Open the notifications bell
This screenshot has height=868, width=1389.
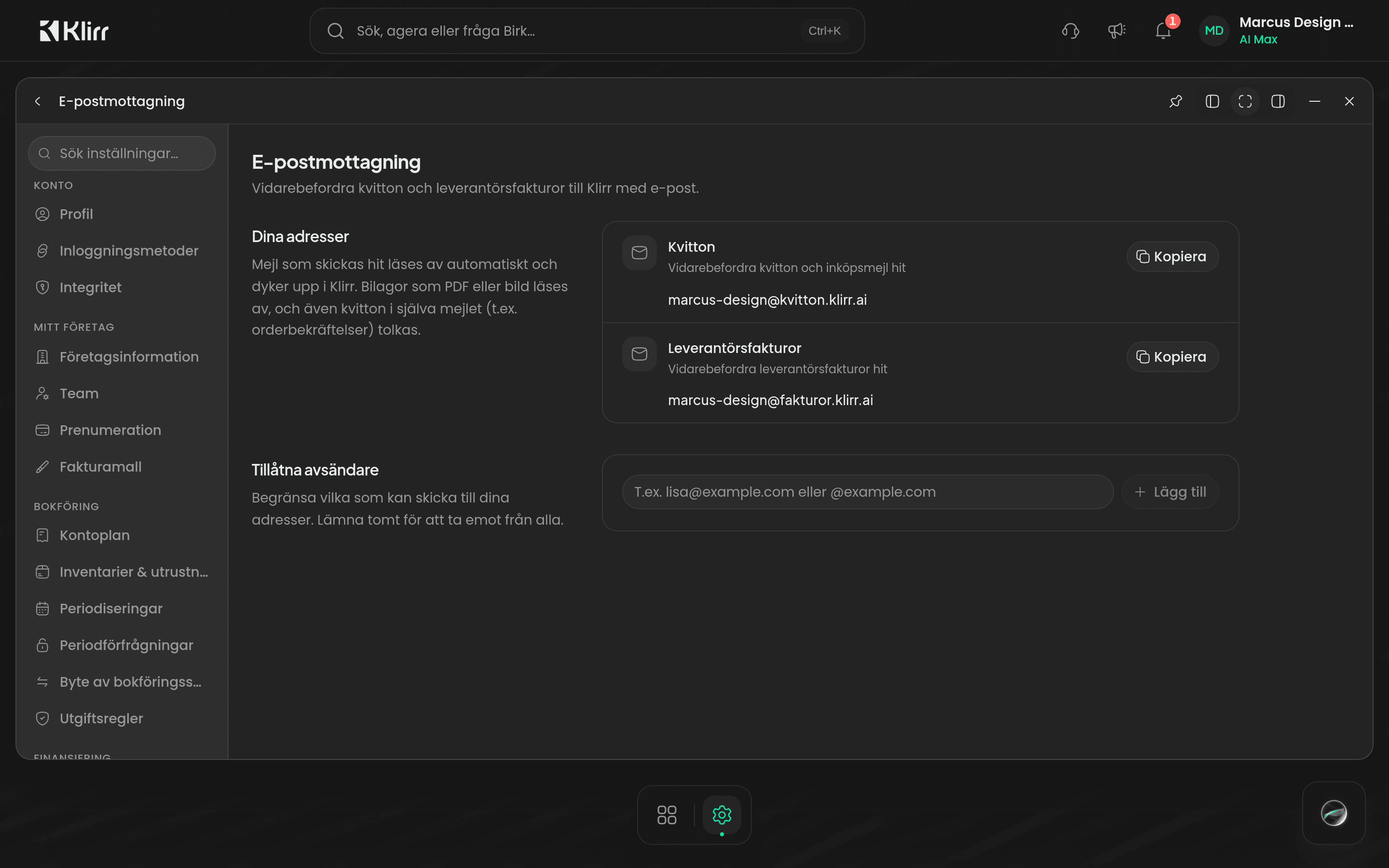[x=1163, y=31]
